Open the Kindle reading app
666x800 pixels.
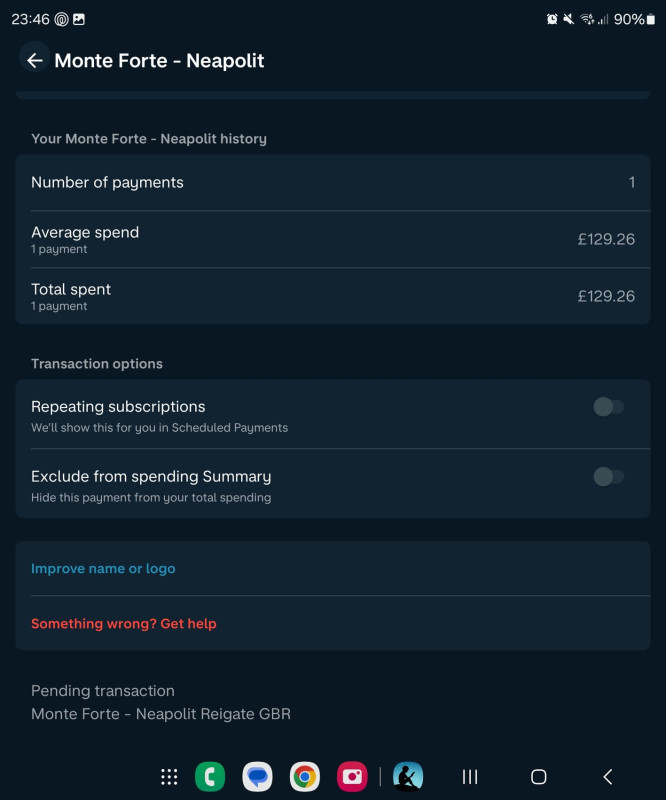(408, 777)
